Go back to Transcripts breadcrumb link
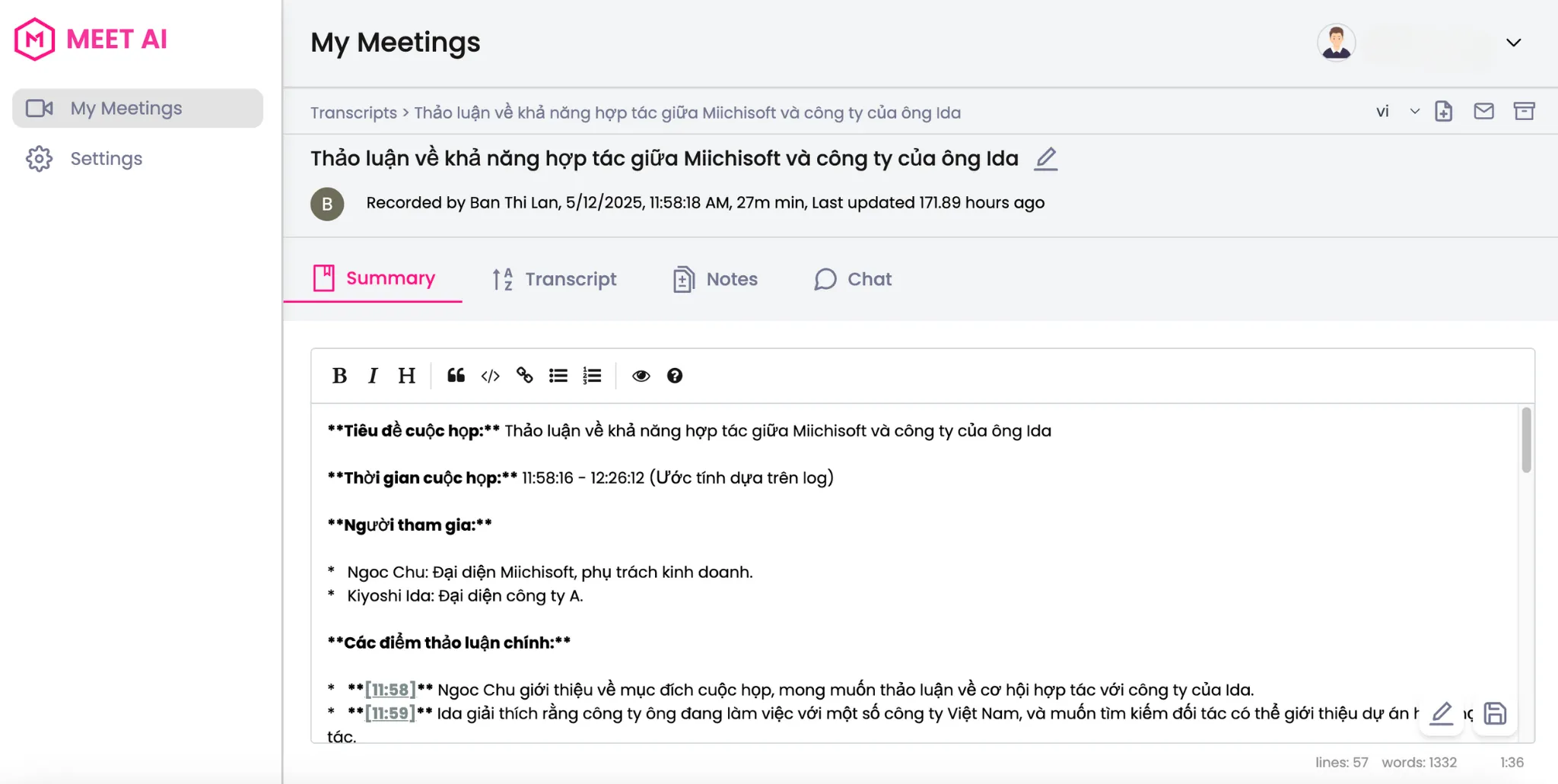This screenshot has height=784, width=1558. point(354,113)
